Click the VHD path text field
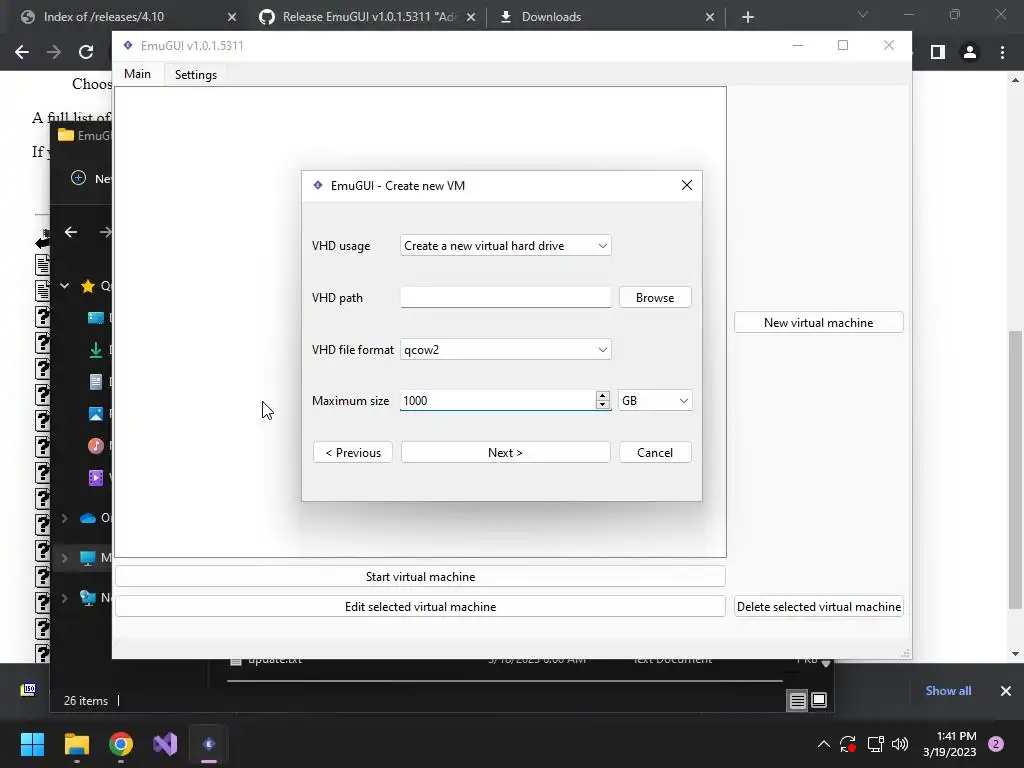 (x=505, y=297)
